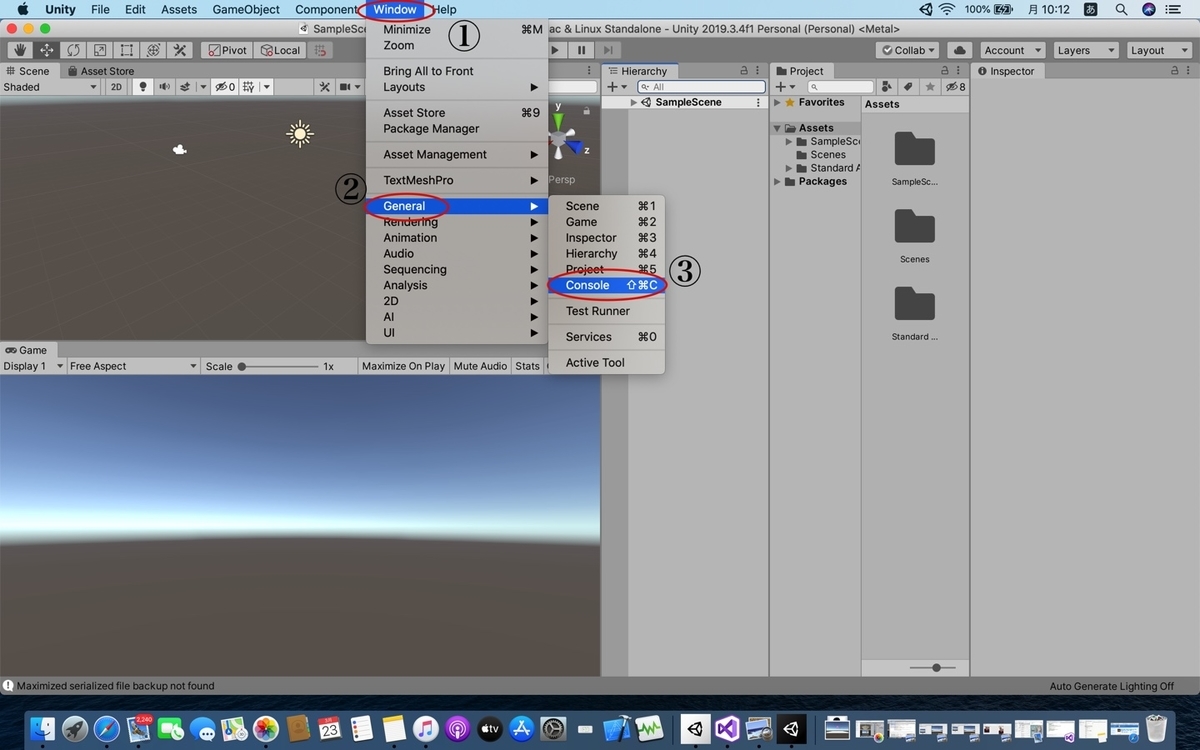Open Finder from the Dock
The image size is (1200, 750).
(x=43, y=729)
